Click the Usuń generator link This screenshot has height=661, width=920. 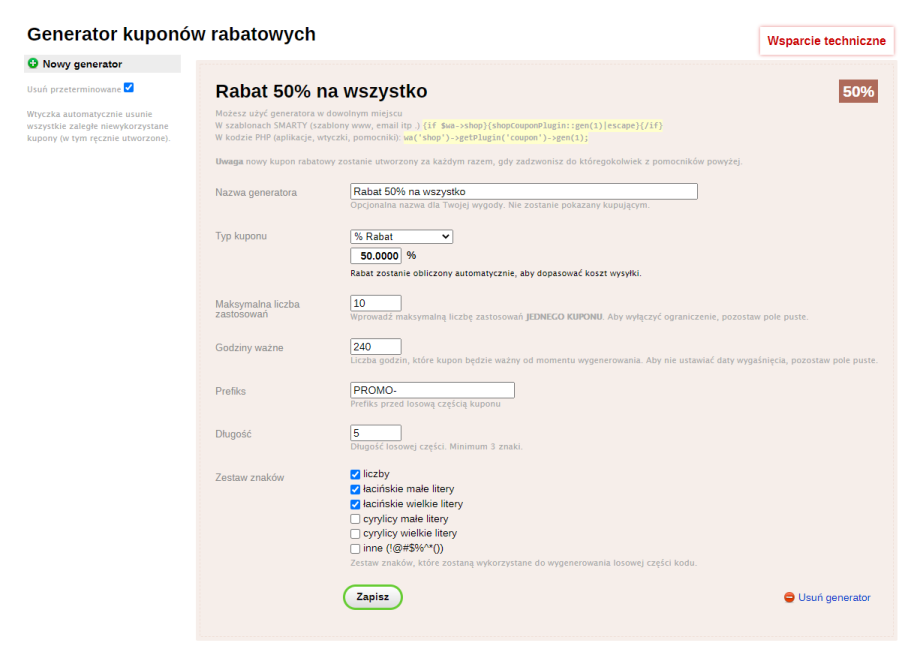click(834, 598)
